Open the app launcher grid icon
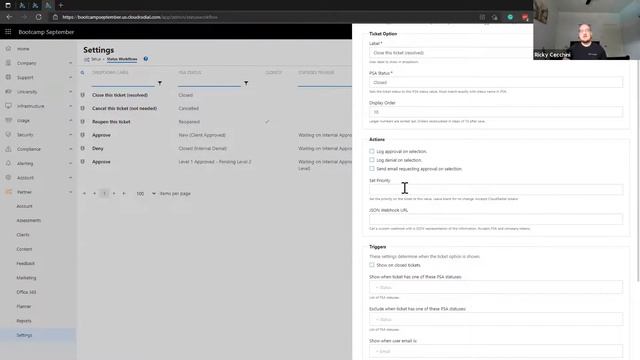 [8, 32]
